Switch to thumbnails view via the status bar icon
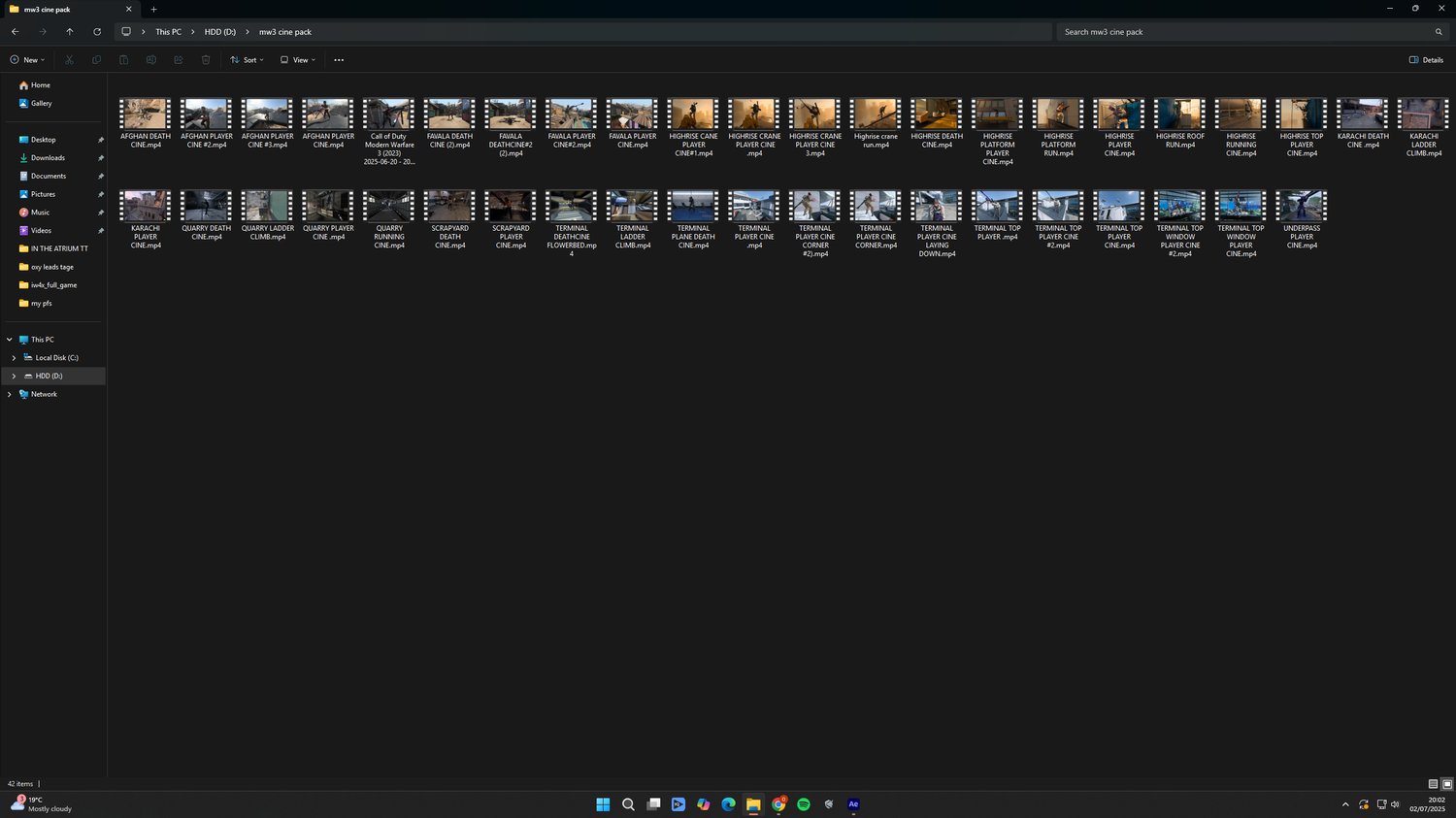The width and height of the screenshot is (1456, 818). (1447, 784)
